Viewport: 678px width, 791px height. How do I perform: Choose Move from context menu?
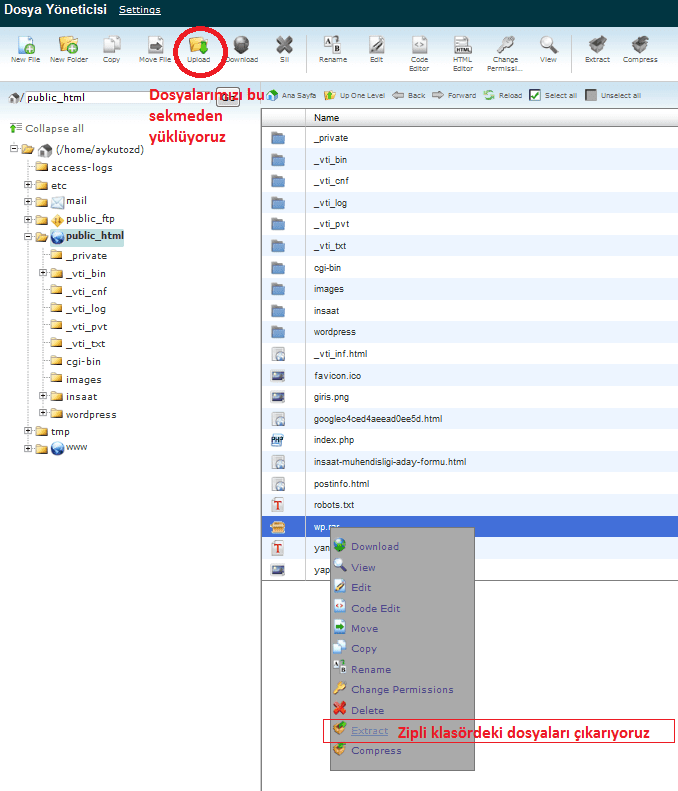(365, 629)
